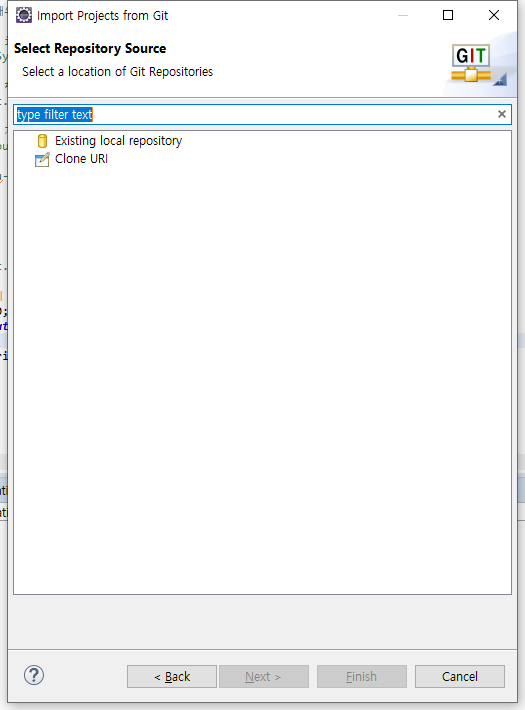The image size is (525, 710).
Task: Close the Import Projects from Git window
Action: click(x=494, y=15)
